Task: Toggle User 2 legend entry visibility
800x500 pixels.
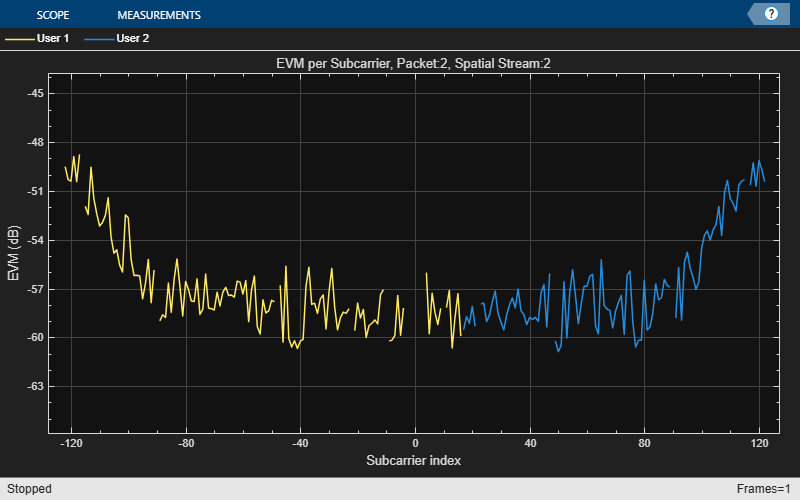Action: tap(132, 39)
